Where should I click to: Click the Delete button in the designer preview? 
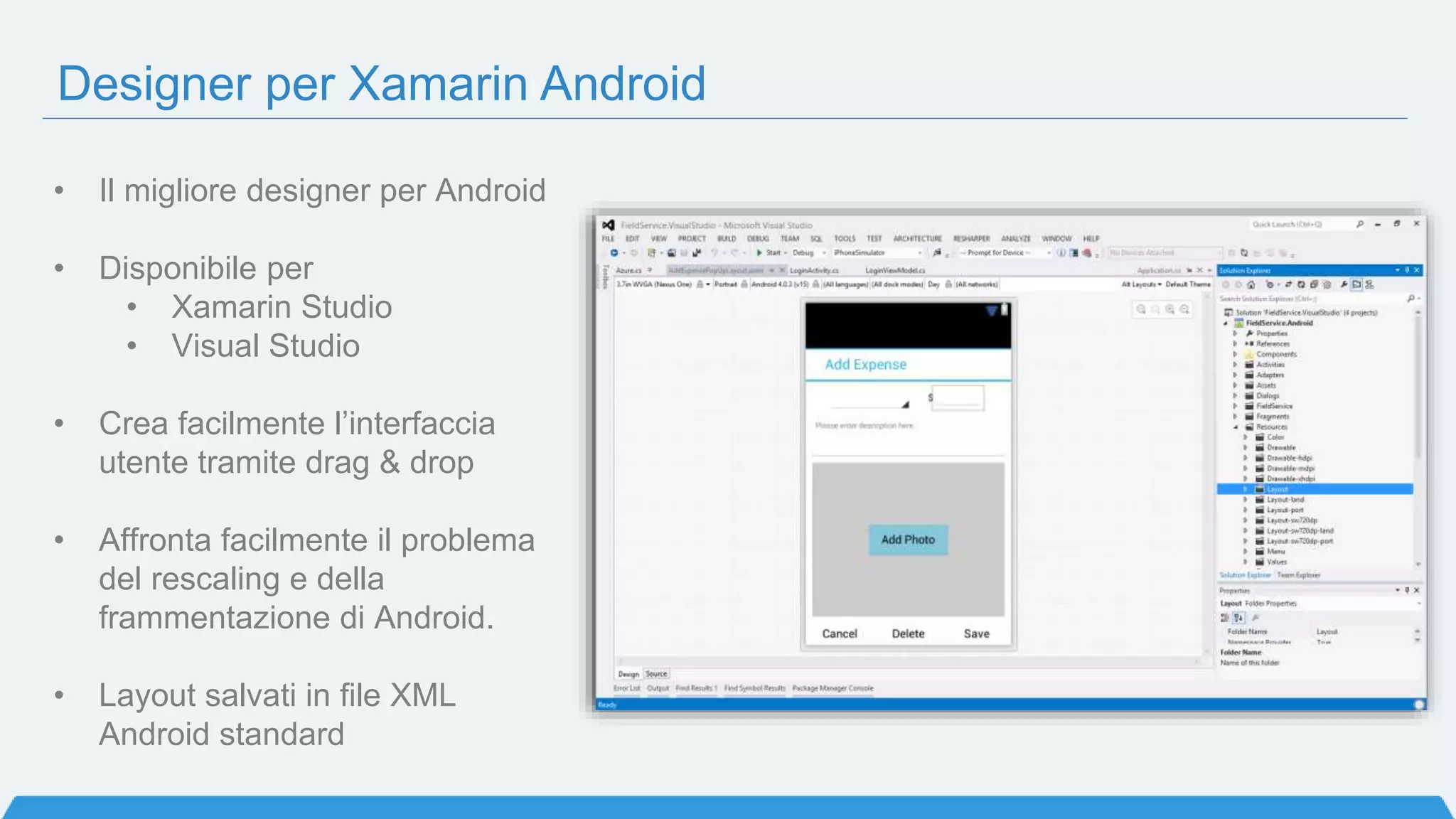point(908,633)
